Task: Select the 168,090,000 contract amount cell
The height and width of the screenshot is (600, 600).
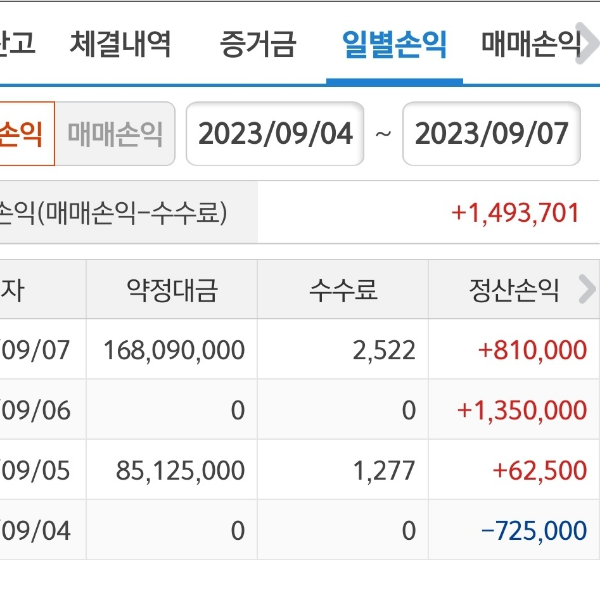Action: coord(174,350)
